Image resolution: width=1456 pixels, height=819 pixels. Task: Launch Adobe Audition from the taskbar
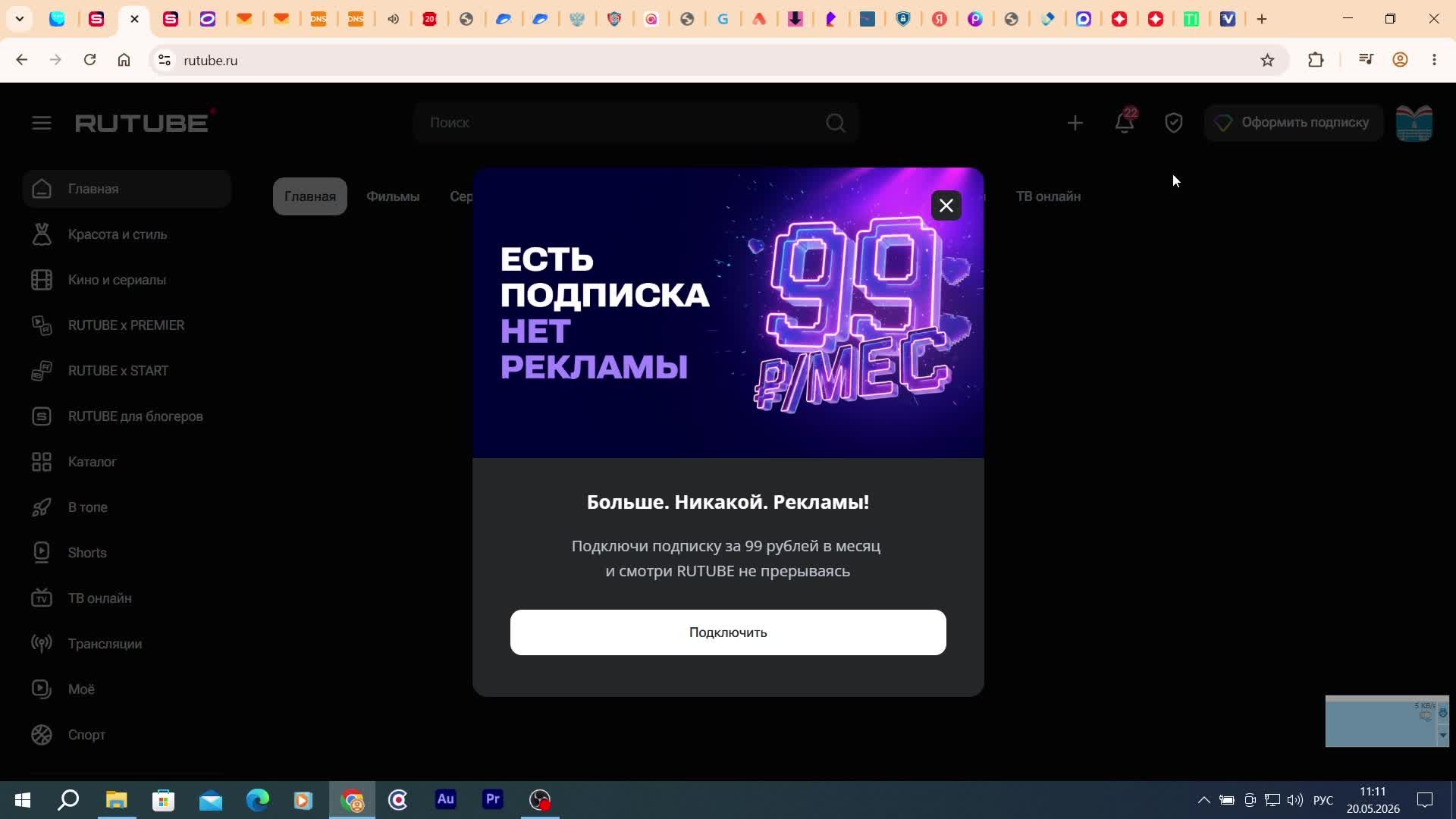(x=446, y=800)
